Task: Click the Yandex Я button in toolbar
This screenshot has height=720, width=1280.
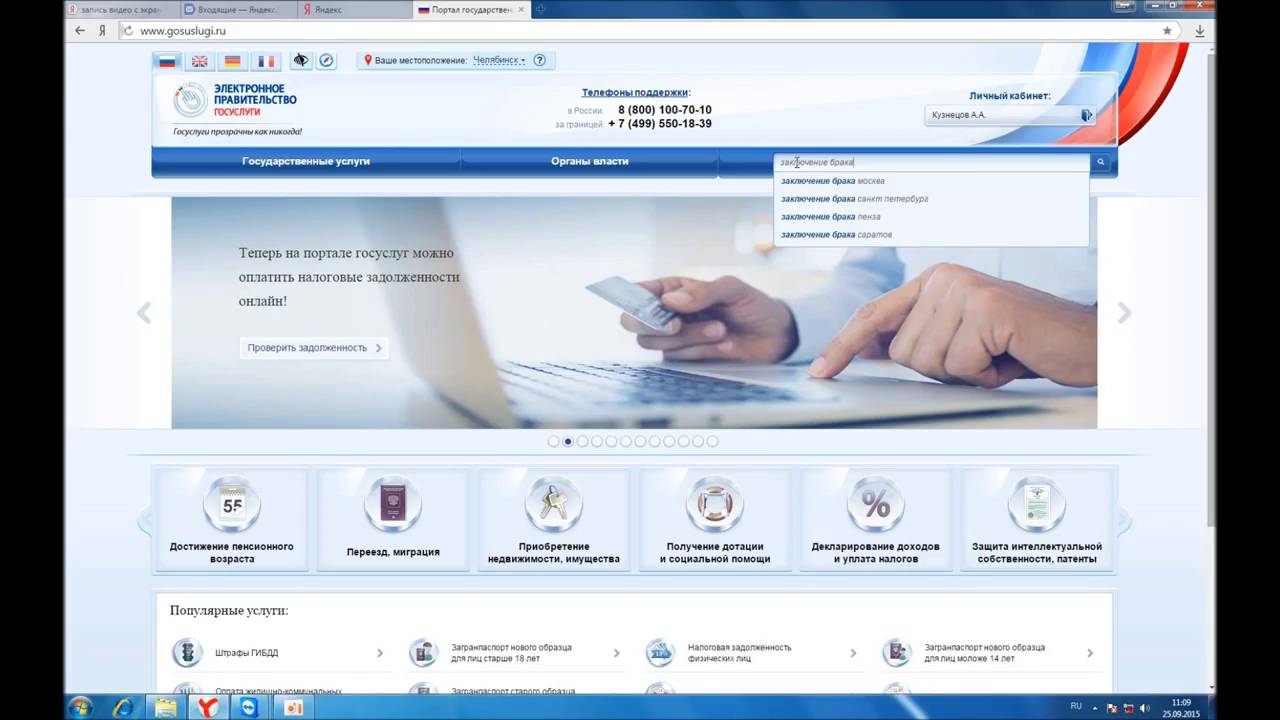Action: [x=102, y=31]
